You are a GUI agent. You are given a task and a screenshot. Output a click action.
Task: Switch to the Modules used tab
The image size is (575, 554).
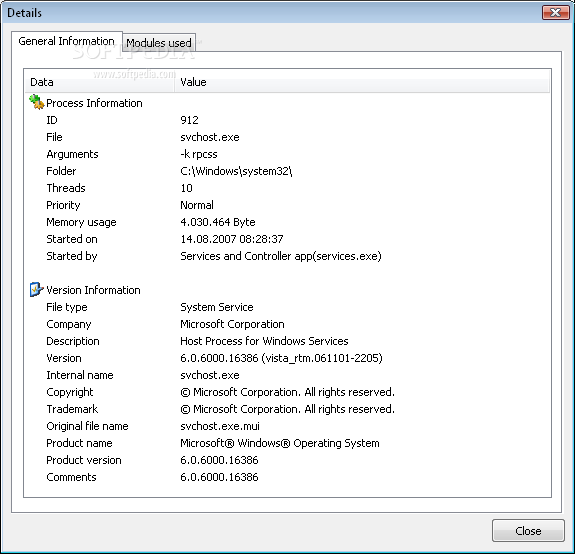[159, 43]
